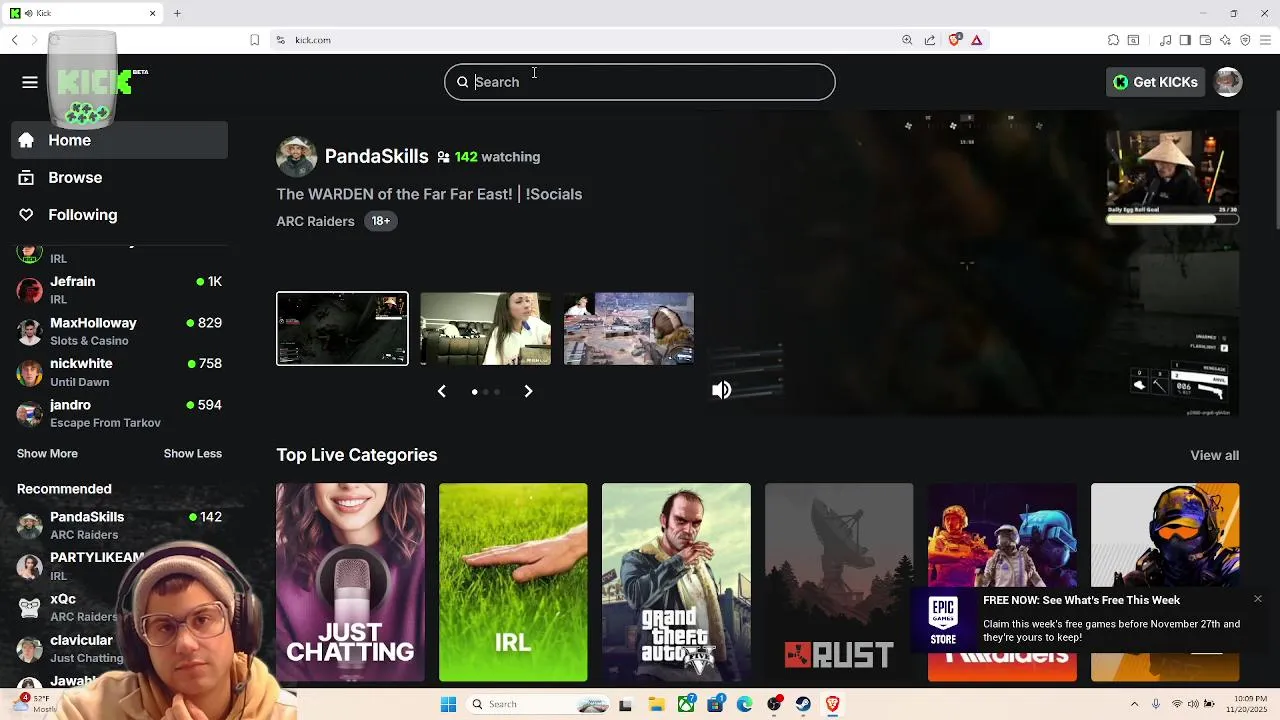Click Get KICKs button

[1155, 82]
